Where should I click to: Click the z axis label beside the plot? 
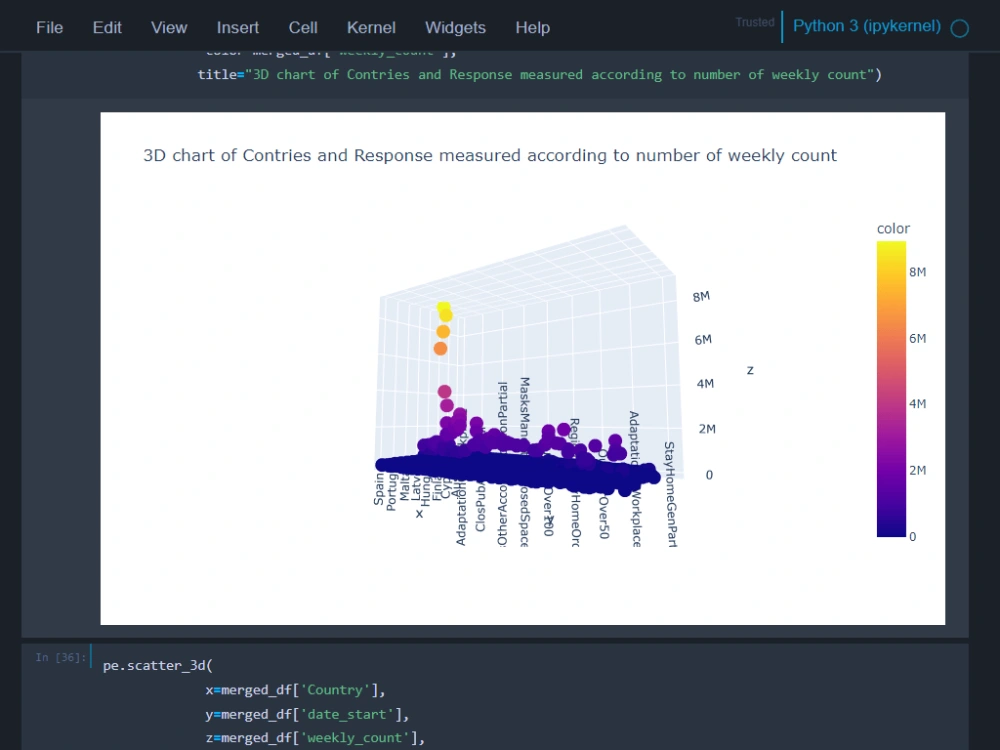(x=750, y=369)
